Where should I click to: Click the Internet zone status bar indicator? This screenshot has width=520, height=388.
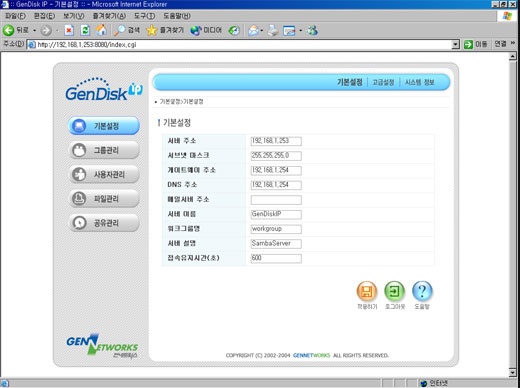coord(434,383)
